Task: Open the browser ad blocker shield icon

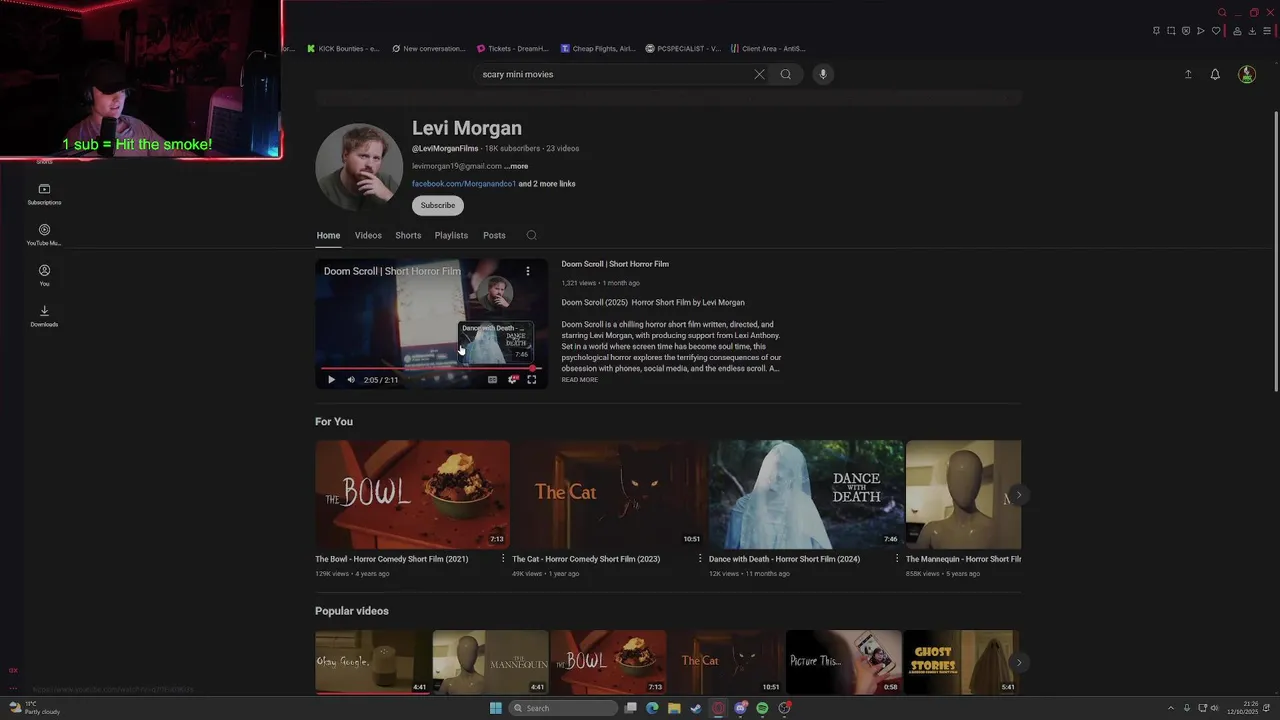Action: point(1186,31)
